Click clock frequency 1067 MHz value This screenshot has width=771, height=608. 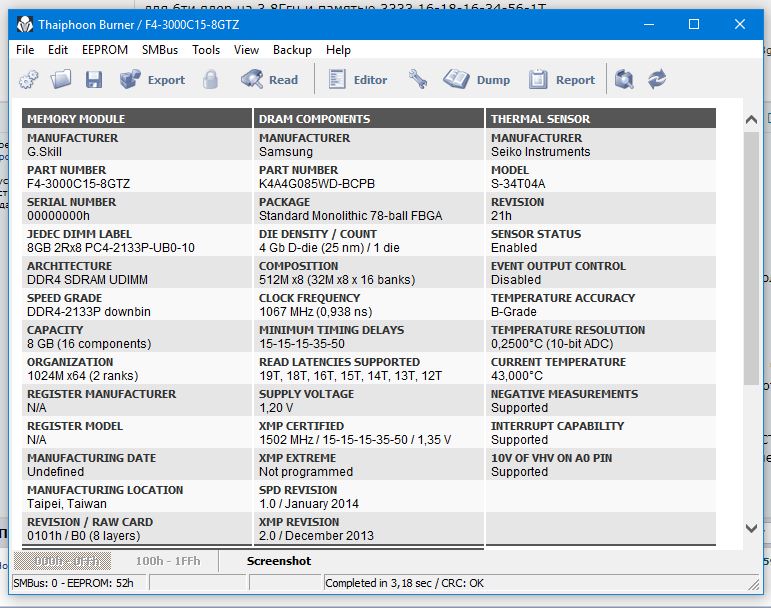(x=316, y=312)
